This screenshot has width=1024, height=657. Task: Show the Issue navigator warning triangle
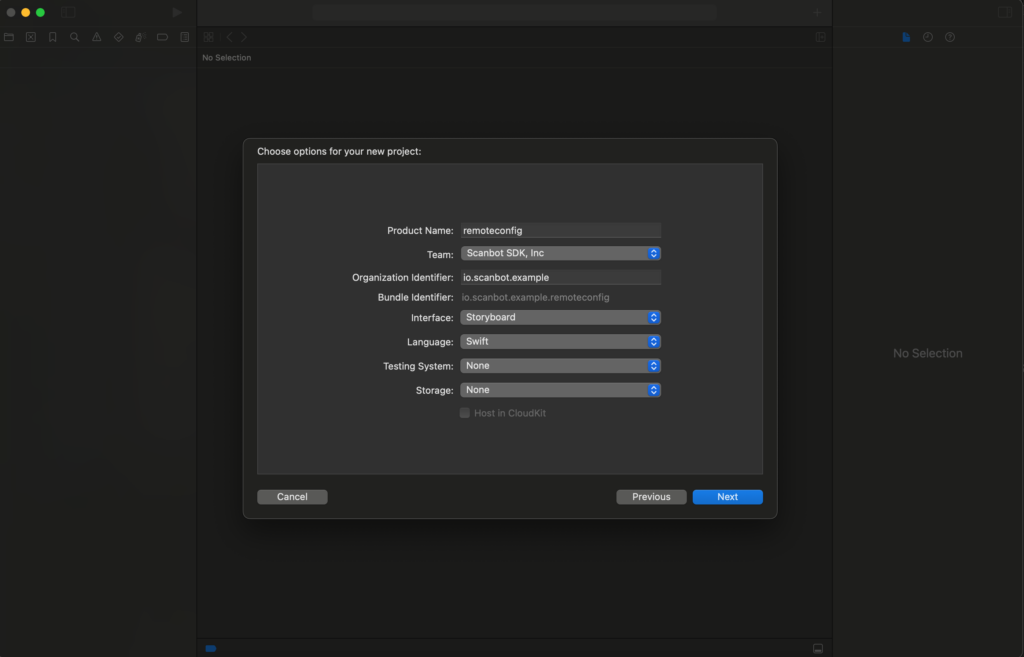point(96,36)
